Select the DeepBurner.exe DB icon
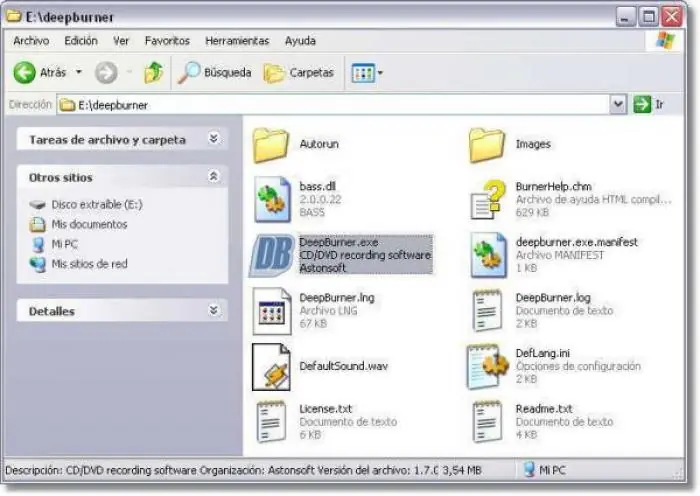The height and width of the screenshot is (496, 700). coord(271,255)
